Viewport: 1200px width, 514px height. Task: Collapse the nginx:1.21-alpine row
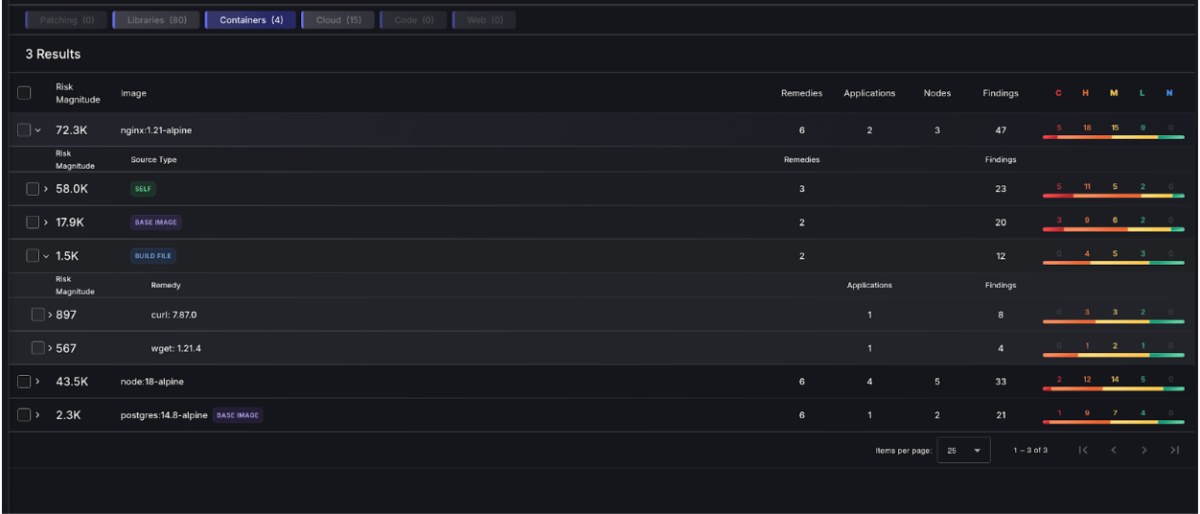(x=38, y=130)
